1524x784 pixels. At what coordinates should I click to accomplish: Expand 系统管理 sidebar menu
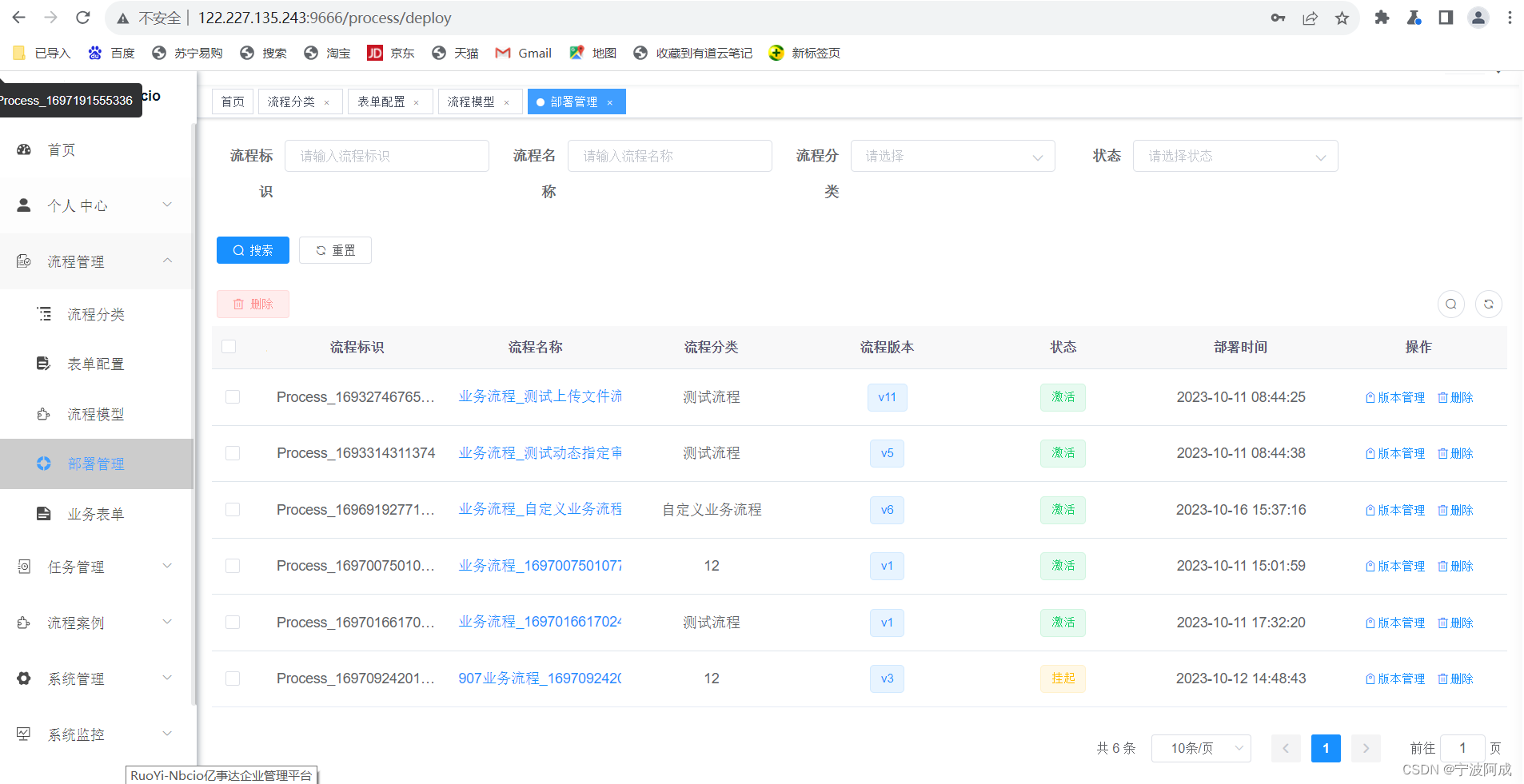pos(96,679)
